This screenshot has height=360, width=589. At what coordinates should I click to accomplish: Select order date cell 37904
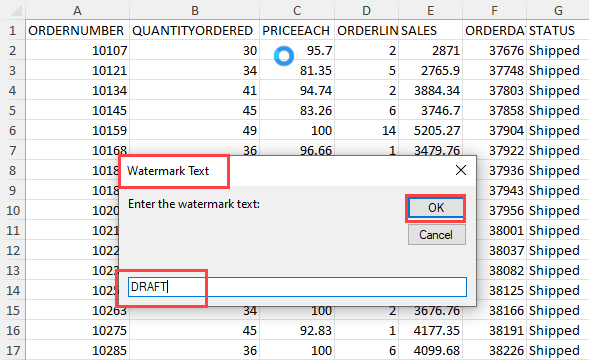[494, 130]
